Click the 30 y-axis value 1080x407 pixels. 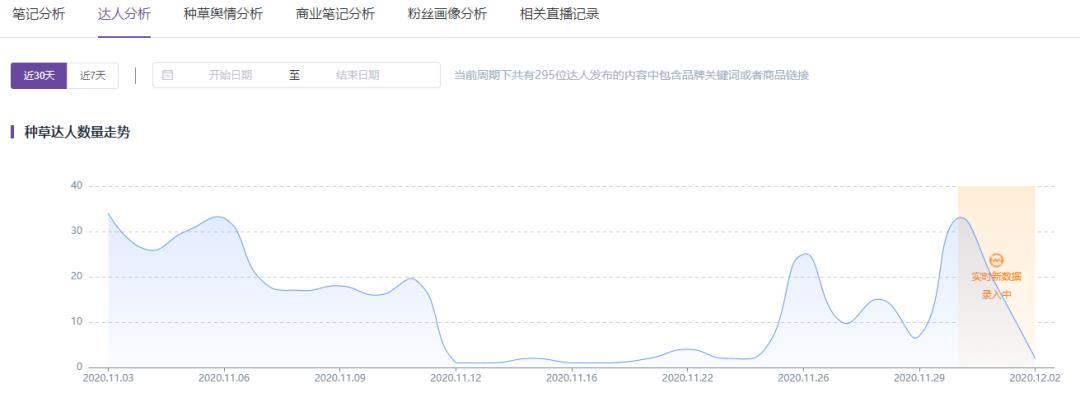click(x=76, y=231)
